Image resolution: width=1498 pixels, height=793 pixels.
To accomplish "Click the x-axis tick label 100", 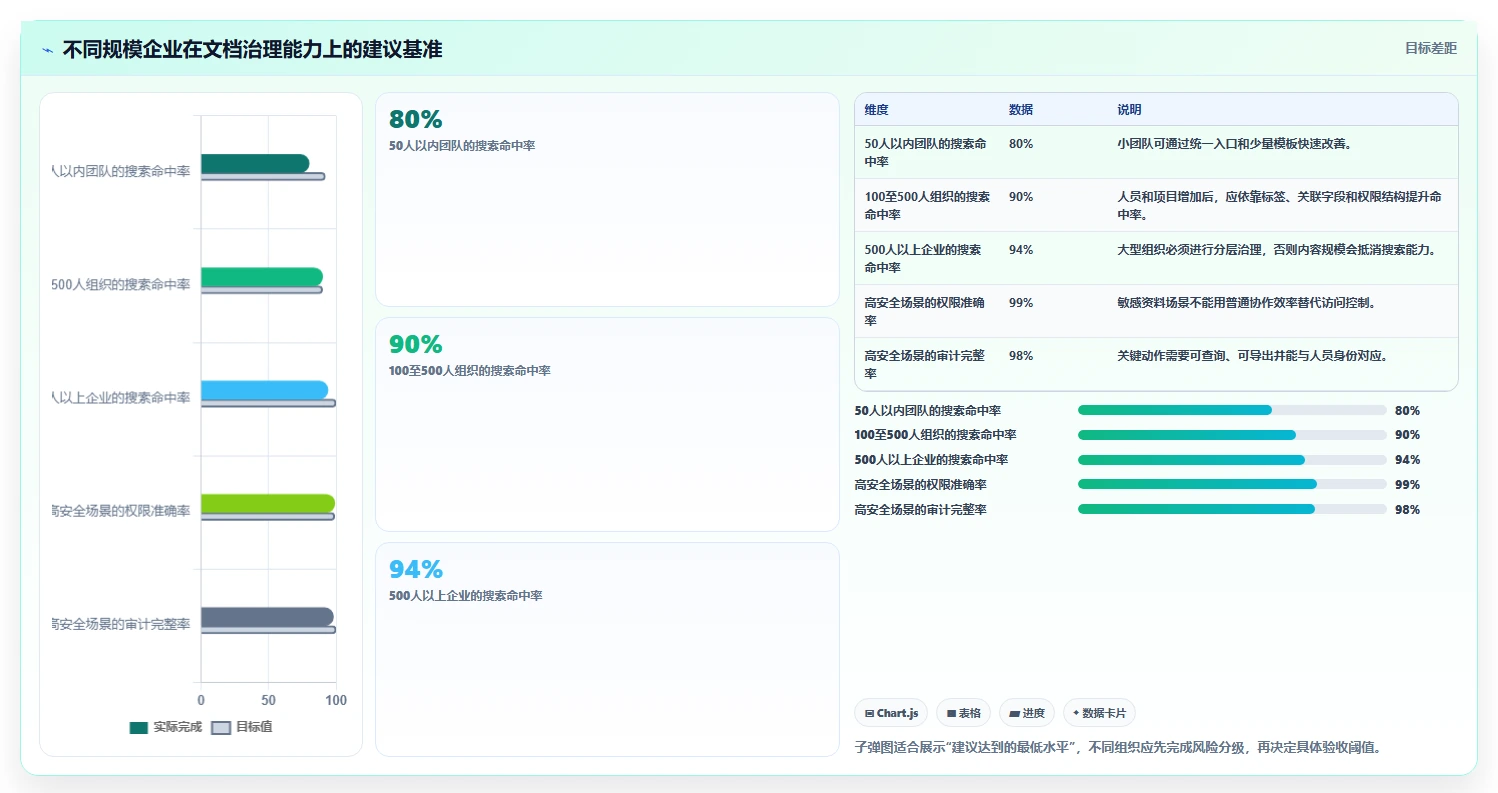I will click(x=336, y=700).
